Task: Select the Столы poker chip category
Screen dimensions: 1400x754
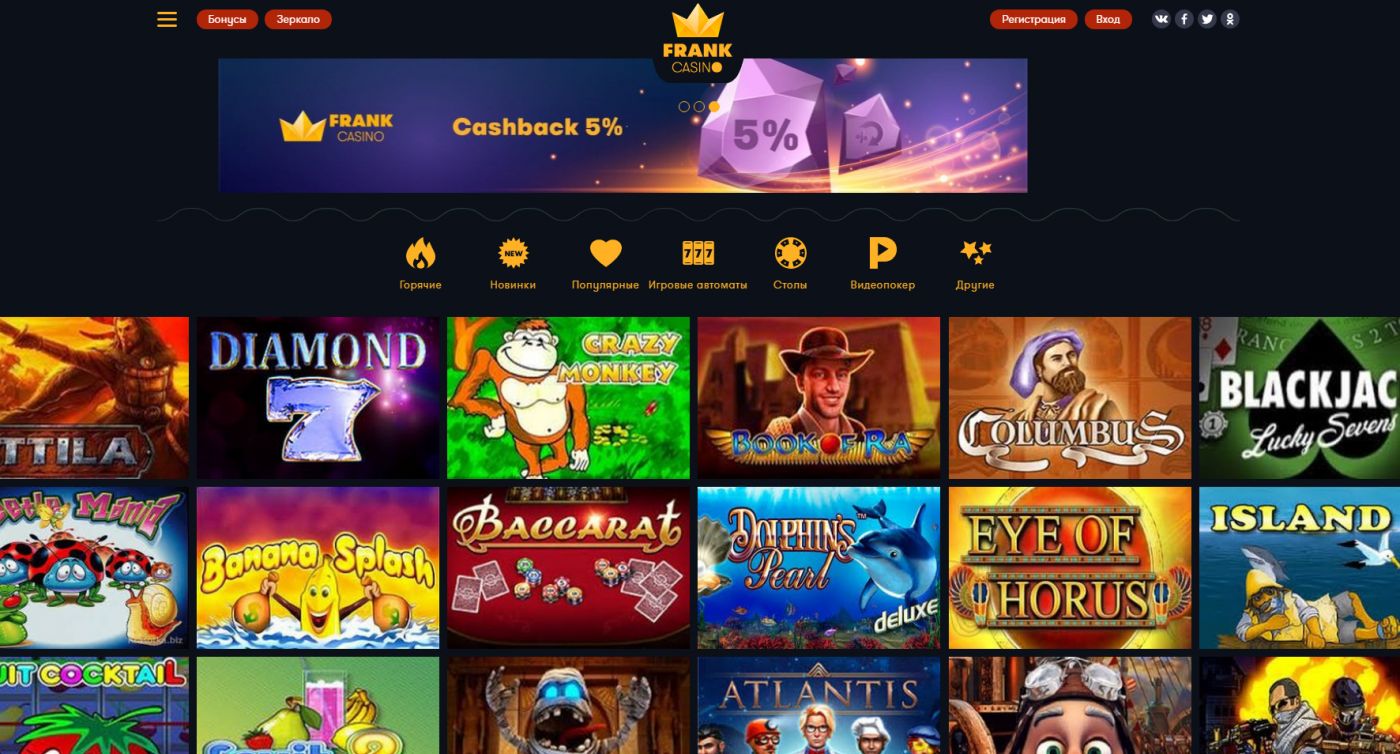Action: [790, 264]
